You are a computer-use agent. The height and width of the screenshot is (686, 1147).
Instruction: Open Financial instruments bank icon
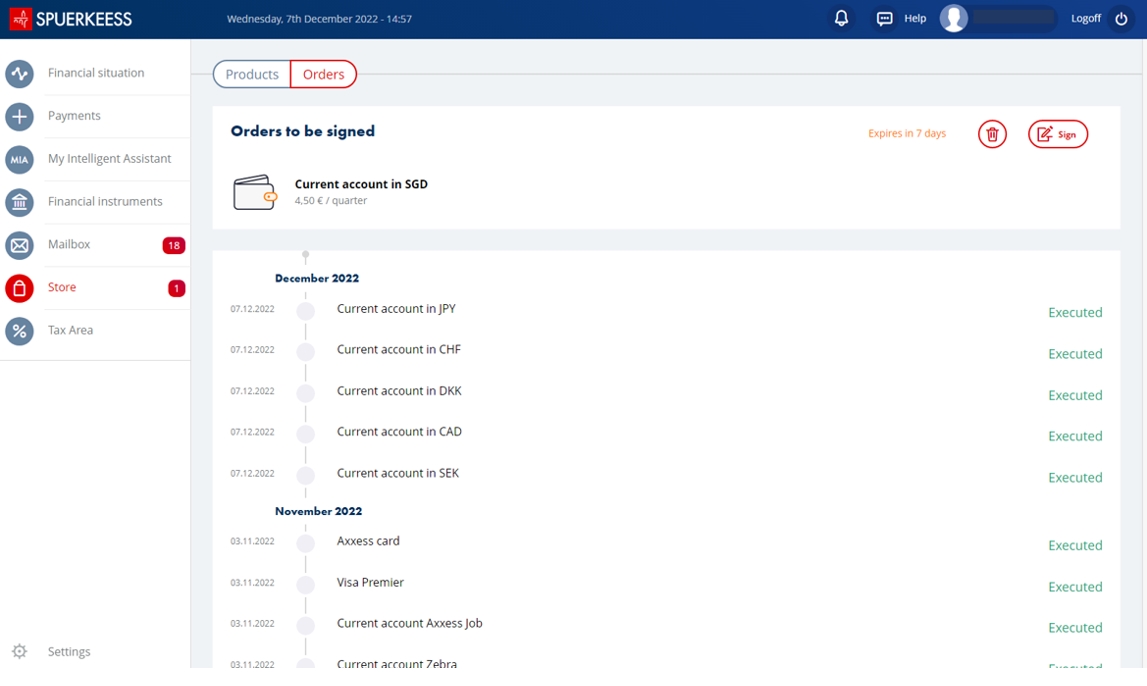(x=20, y=202)
